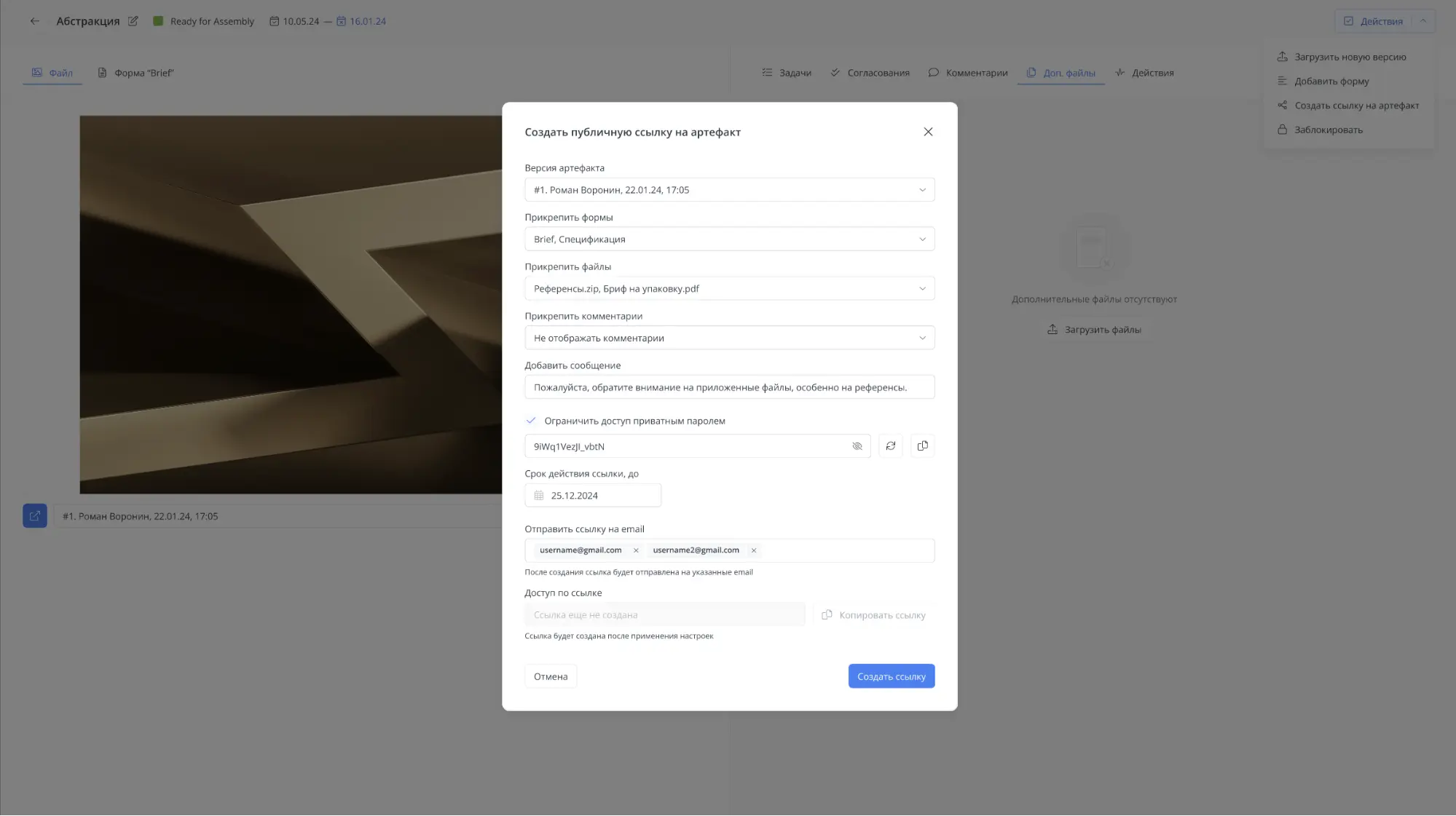
Task: Click the speech bubble icon on Комментарии tab
Action: (x=933, y=73)
